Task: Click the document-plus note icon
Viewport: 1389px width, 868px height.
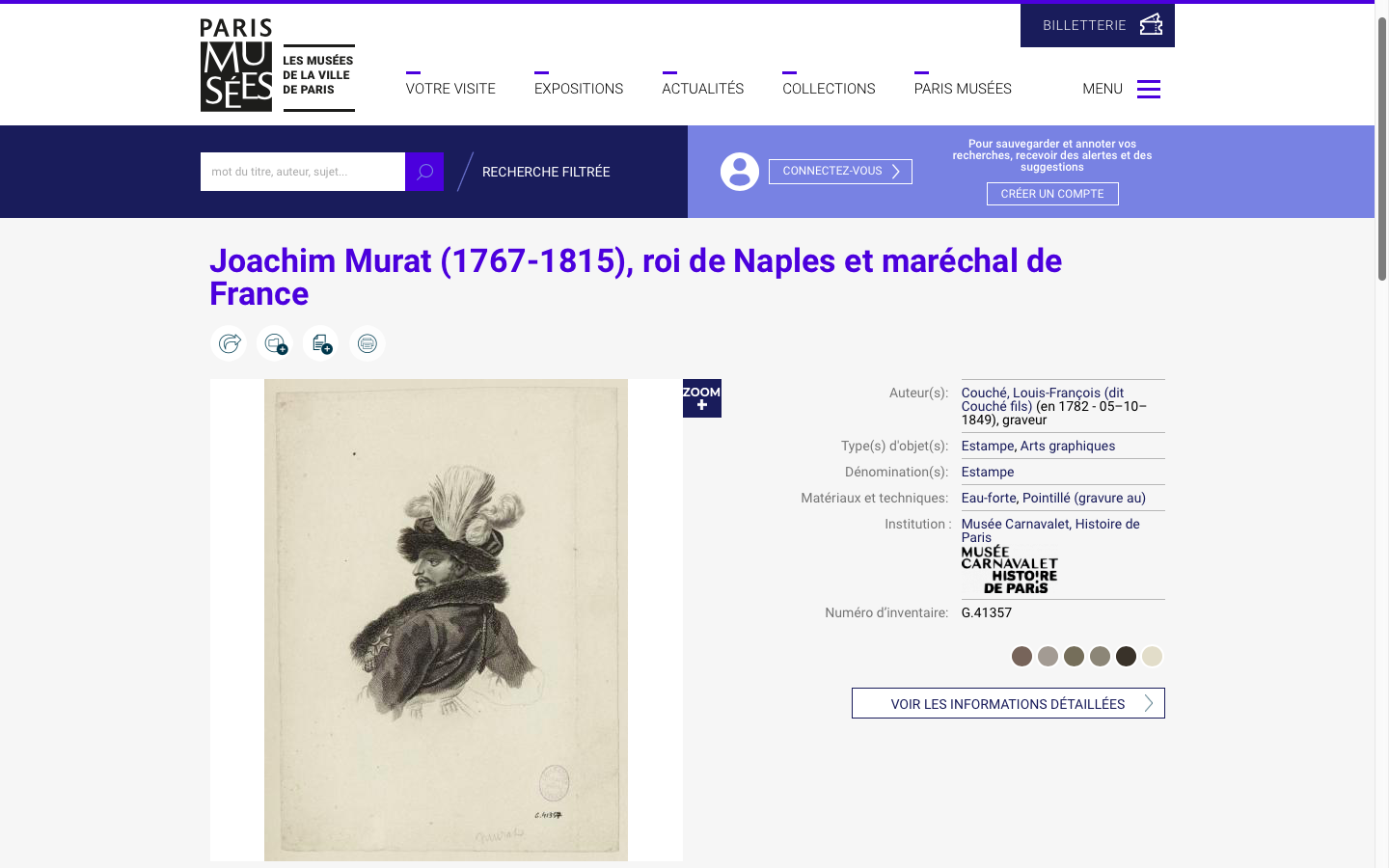Action: tap(321, 343)
